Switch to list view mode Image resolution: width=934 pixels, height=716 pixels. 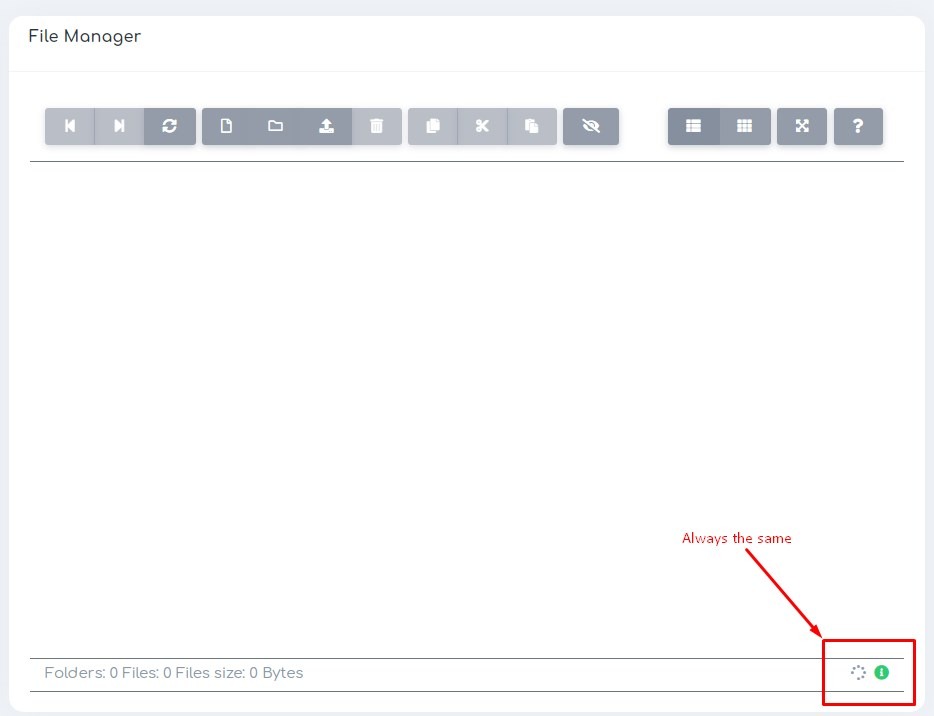(694, 126)
